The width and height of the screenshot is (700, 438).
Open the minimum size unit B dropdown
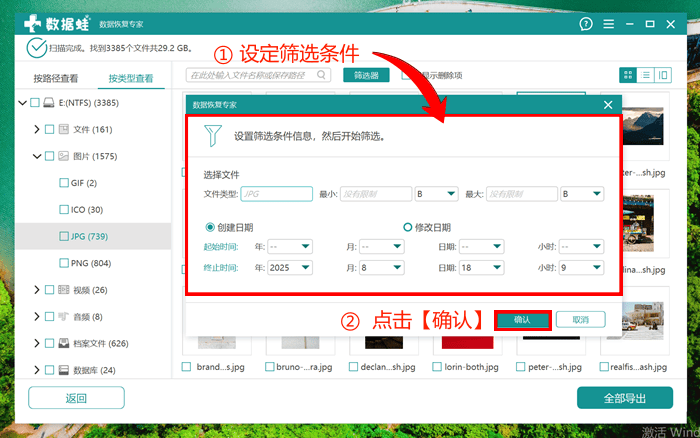(x=435, y=194)
